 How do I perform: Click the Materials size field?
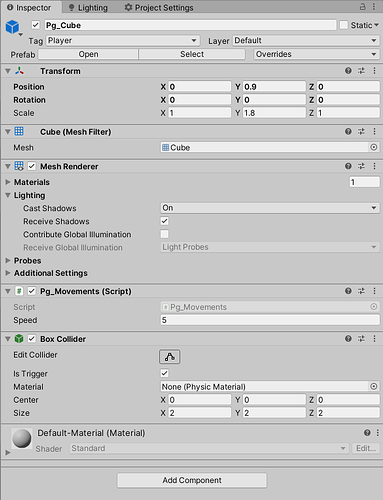tap(364, 182)
